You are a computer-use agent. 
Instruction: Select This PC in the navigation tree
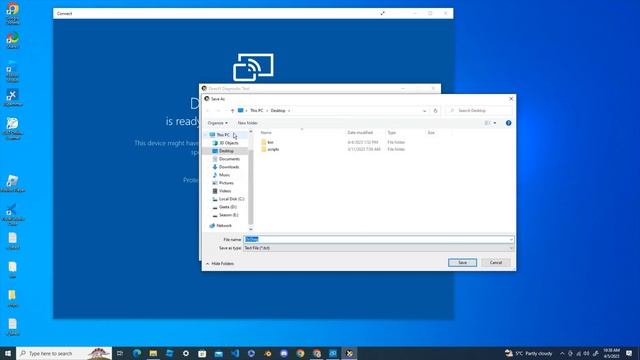coord(223,135)
